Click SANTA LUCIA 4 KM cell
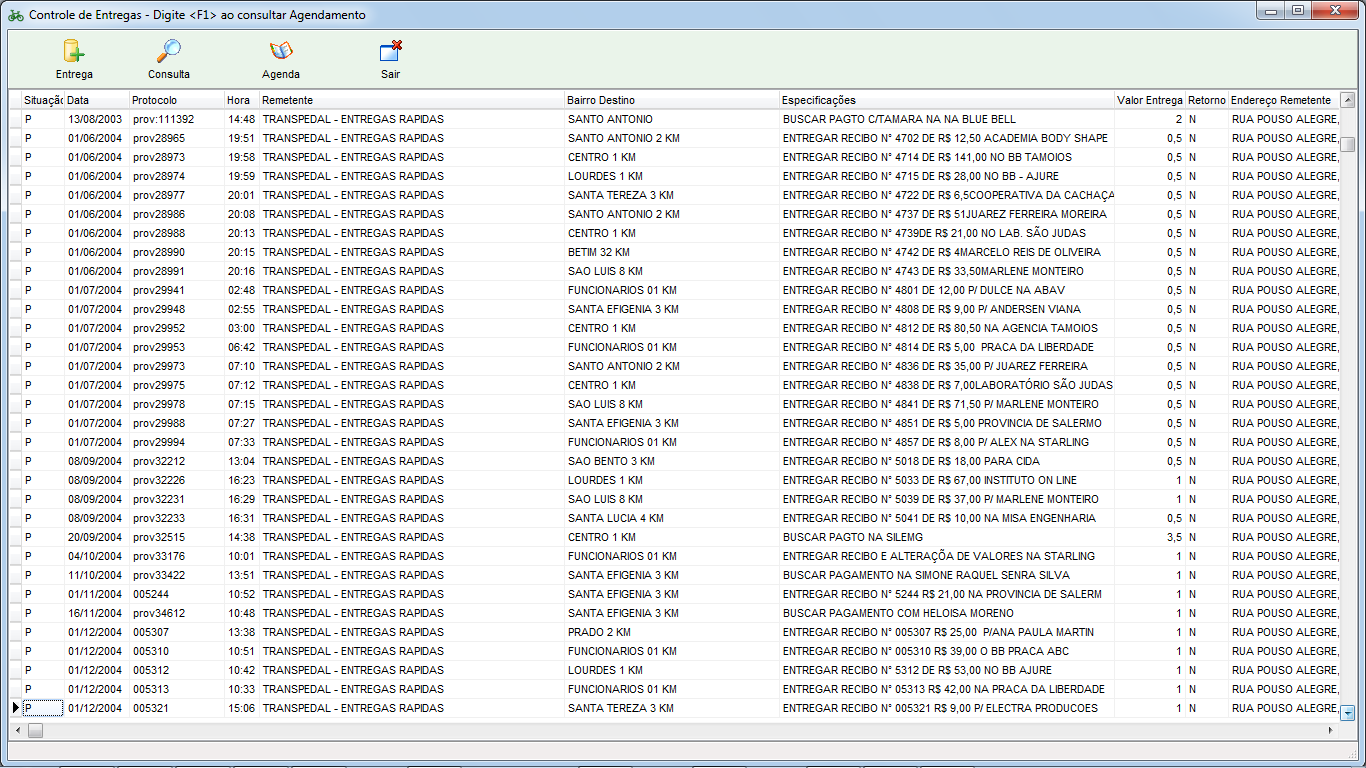 pyautogui.click(x=672, y=518)
